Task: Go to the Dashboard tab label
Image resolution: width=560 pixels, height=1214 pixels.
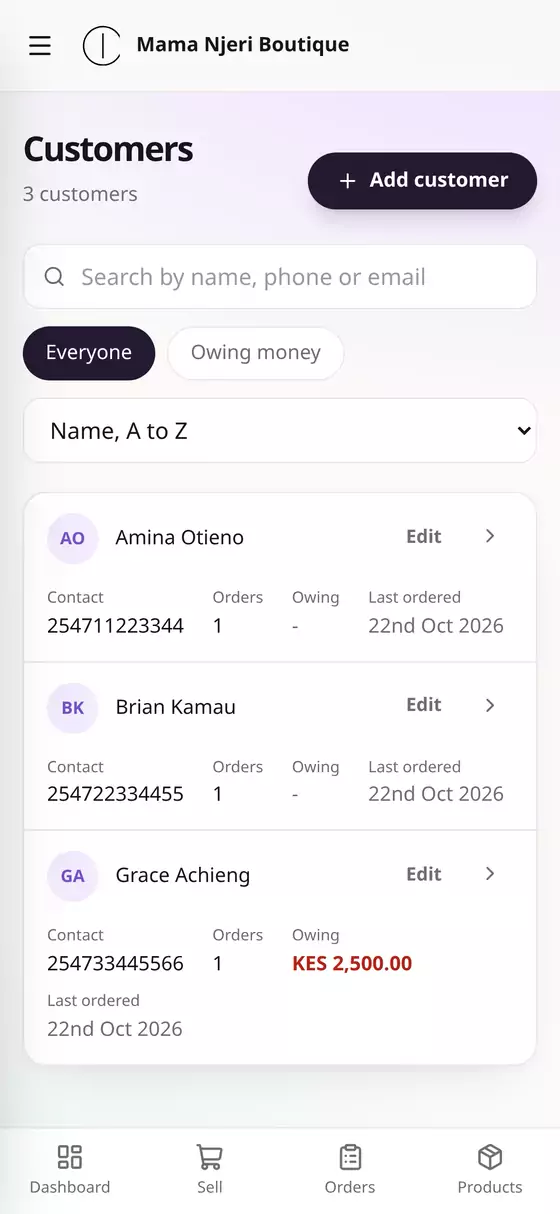Action: click(70, 1187)
